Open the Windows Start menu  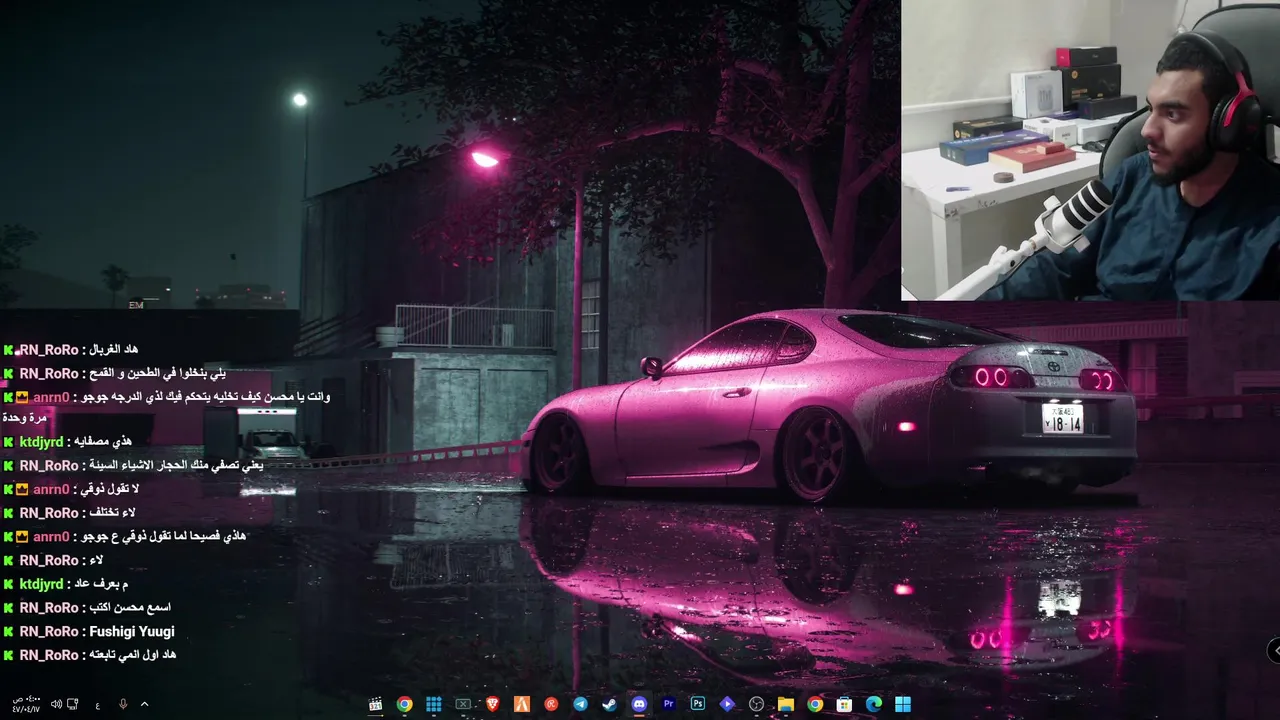[903, 704]
